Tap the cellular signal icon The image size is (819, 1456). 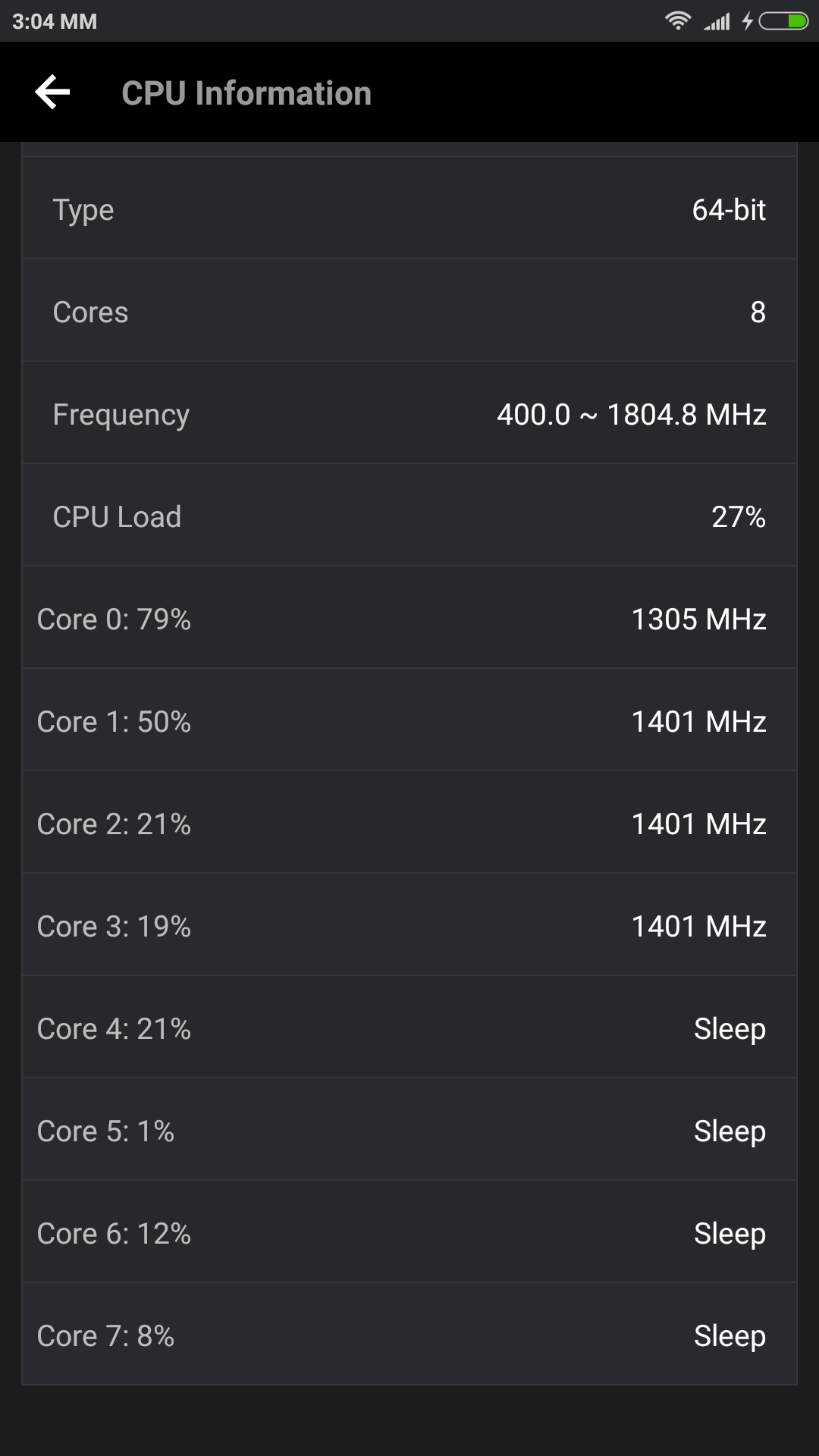click(x=717, y=22)
